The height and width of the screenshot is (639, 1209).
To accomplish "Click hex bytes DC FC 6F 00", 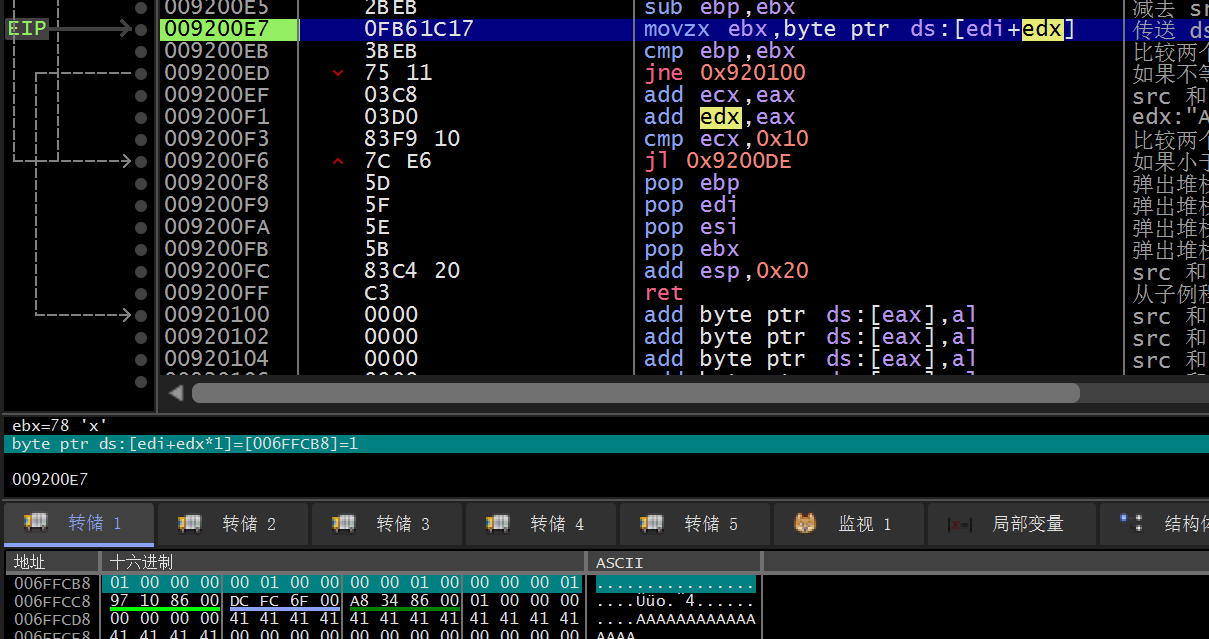I will pyautogui.click(x=284, y=601).
